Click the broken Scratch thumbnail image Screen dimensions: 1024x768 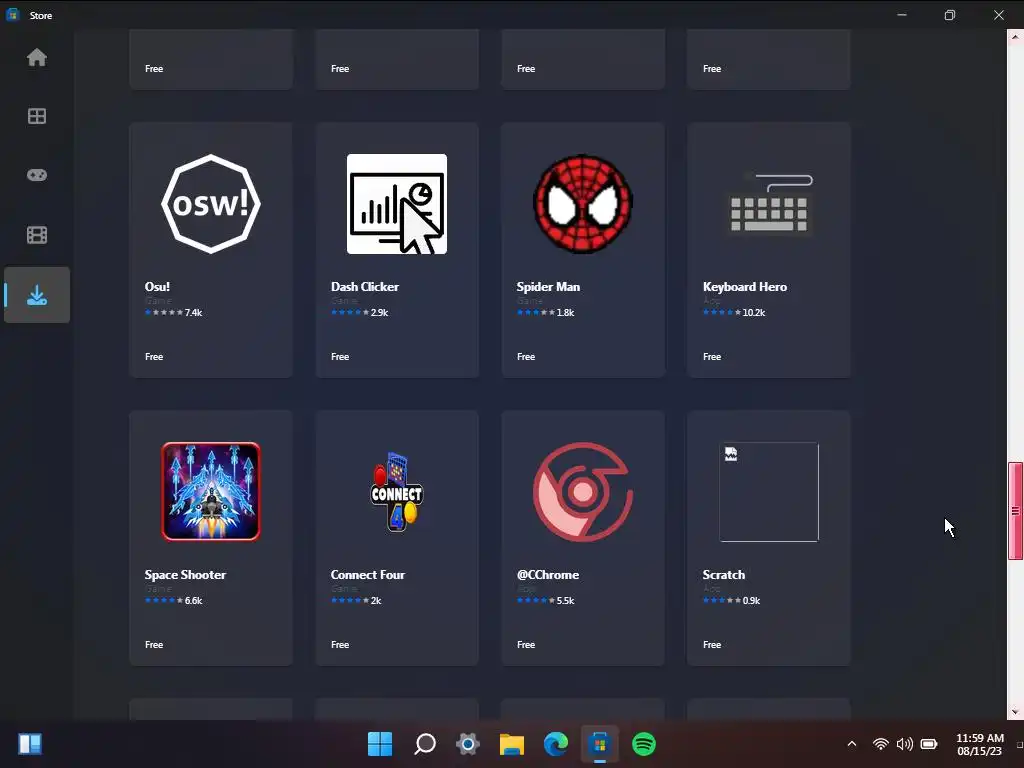769,492
